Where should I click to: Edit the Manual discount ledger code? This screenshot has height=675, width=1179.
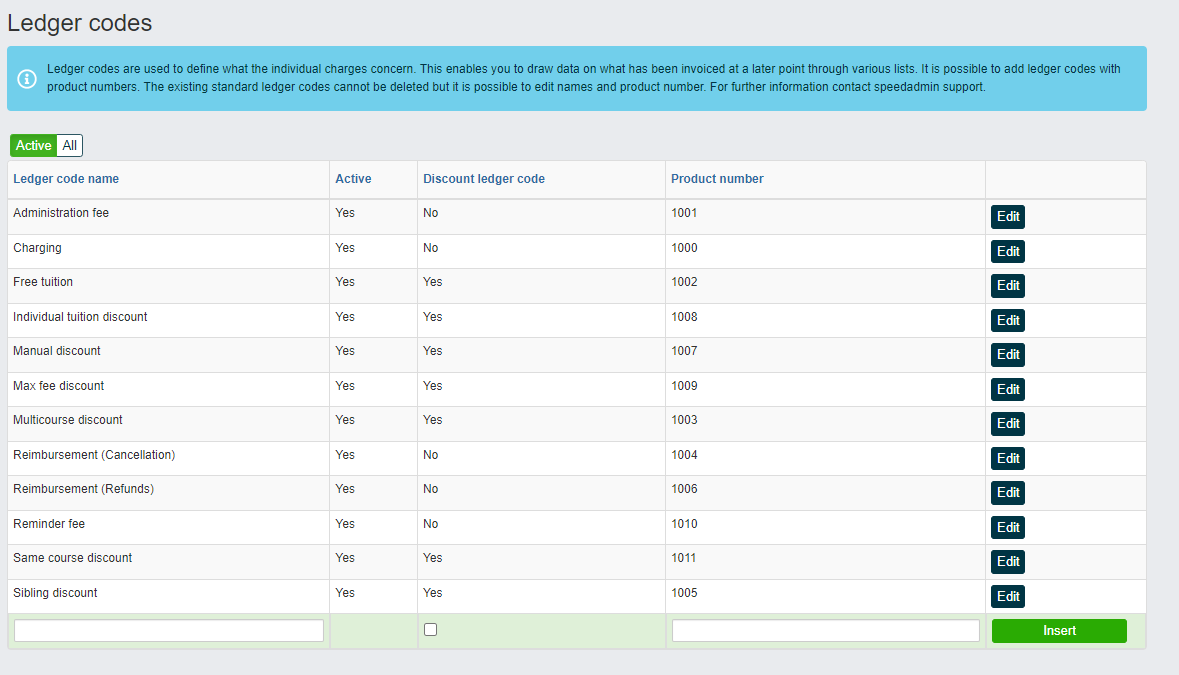(1008, 355)
